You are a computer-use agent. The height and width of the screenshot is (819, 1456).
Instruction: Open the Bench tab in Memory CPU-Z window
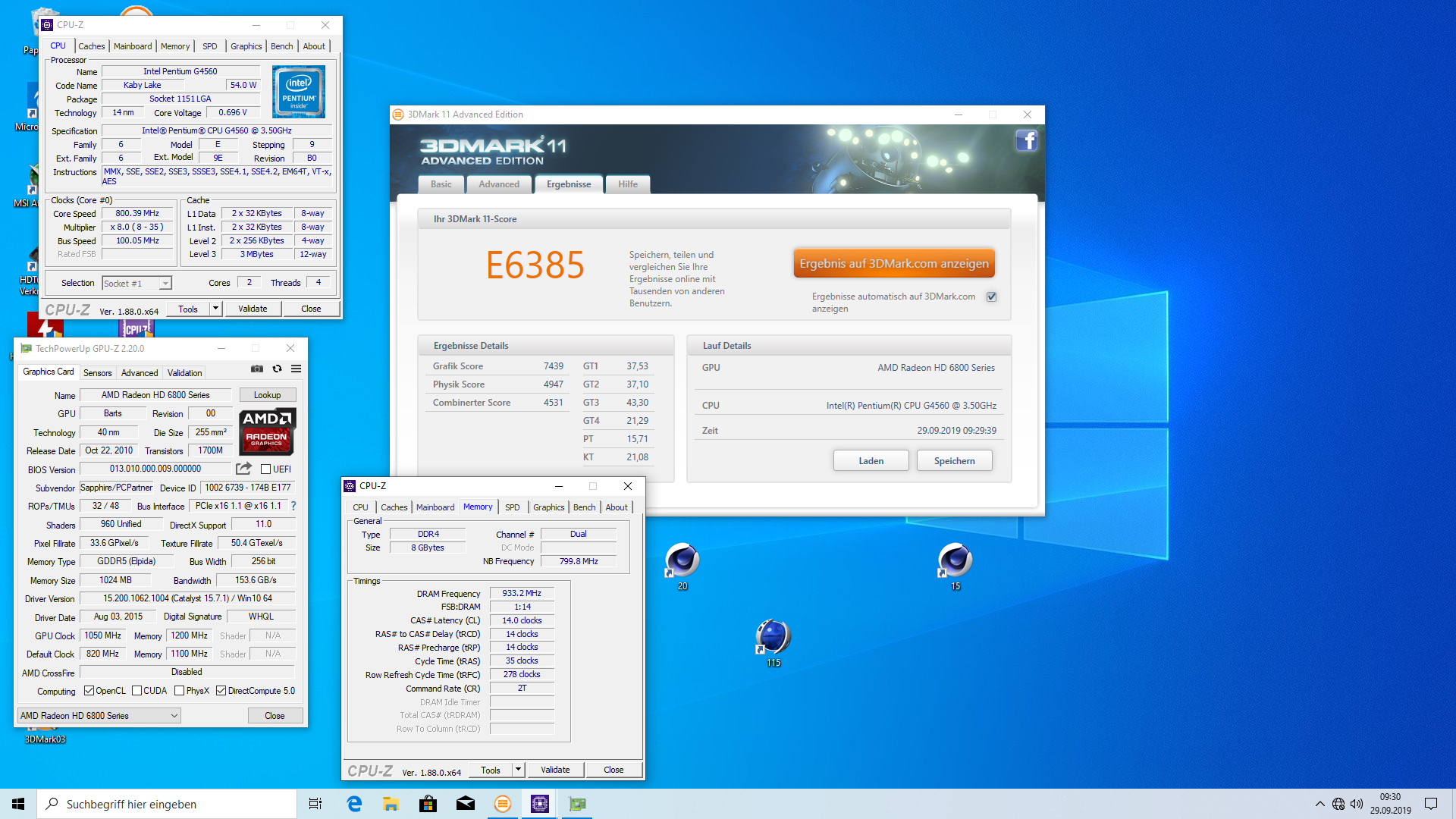coord(584,507)
